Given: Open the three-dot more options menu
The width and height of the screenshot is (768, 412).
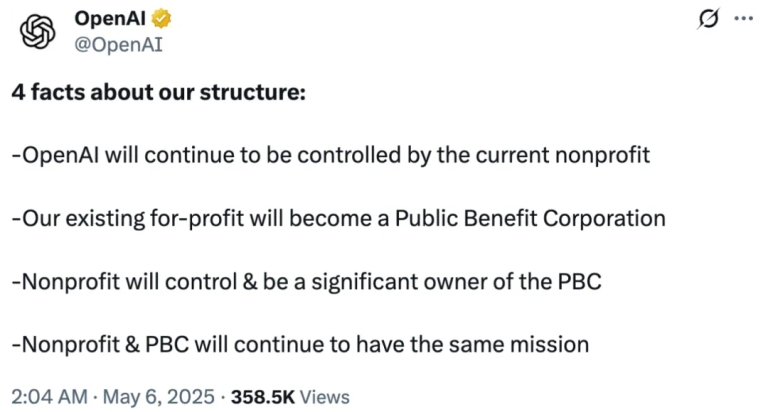Looking at the screenshot, I should (x=744, y=19).
